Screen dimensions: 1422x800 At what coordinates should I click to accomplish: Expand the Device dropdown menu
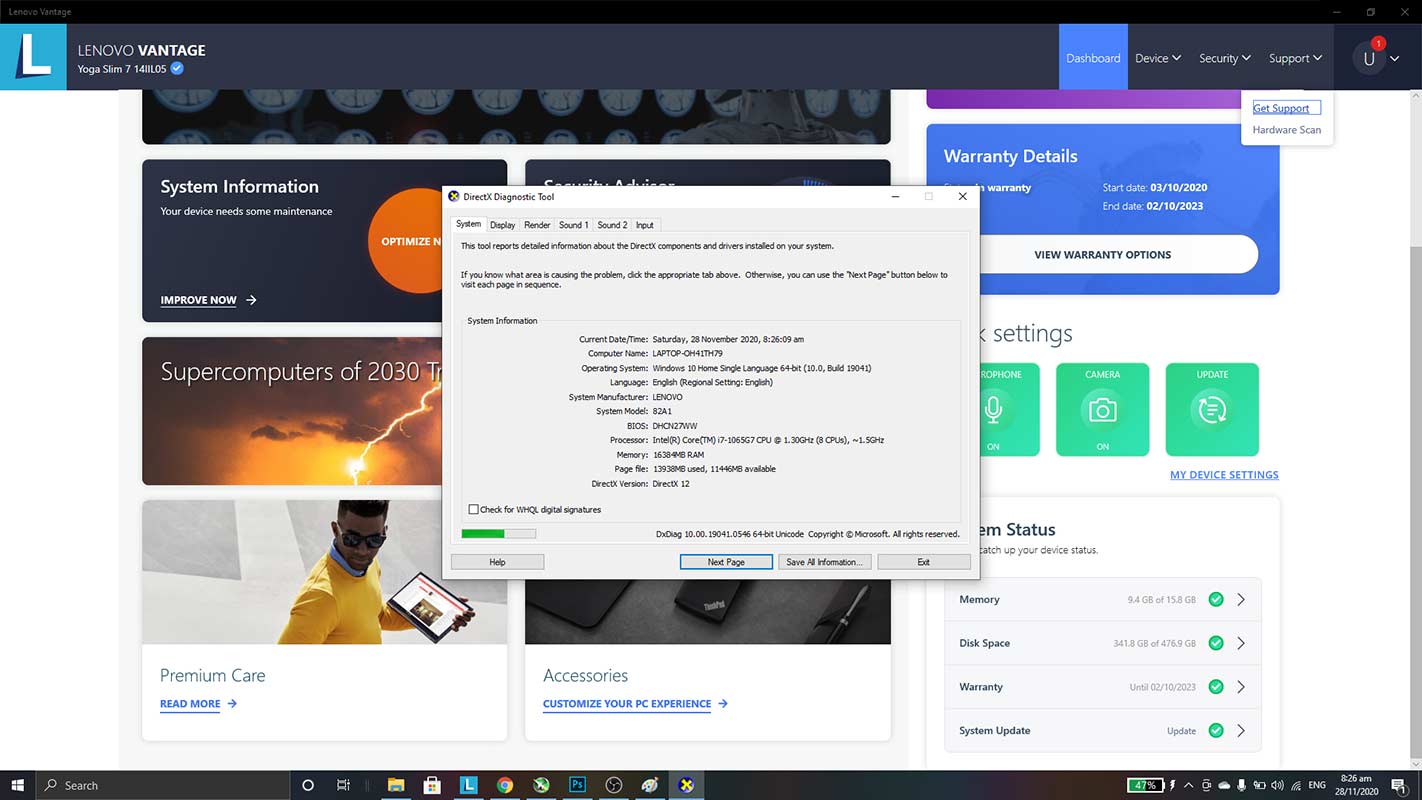tap(1158, 58)
